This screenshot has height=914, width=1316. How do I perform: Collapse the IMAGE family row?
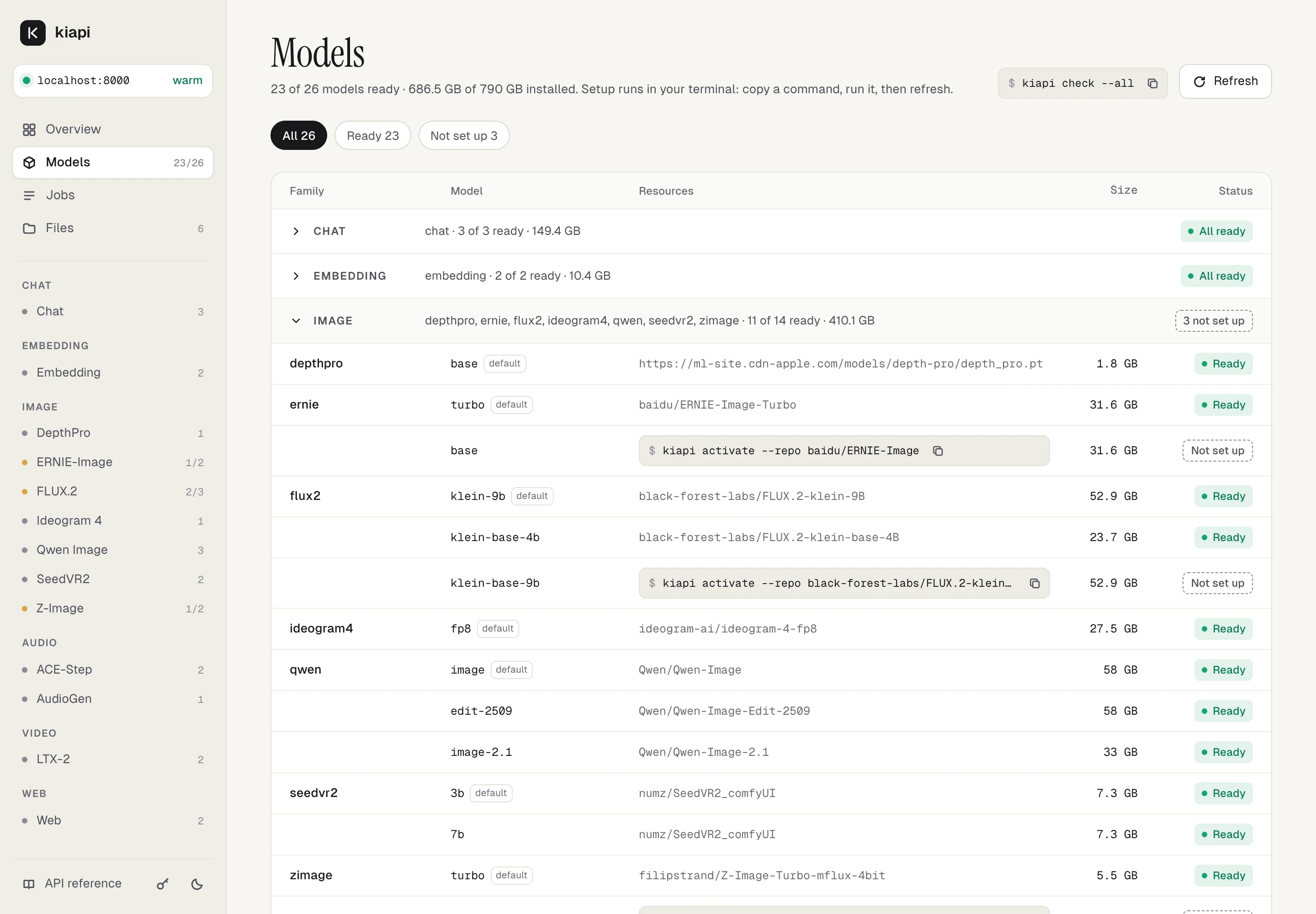(296, 321)
